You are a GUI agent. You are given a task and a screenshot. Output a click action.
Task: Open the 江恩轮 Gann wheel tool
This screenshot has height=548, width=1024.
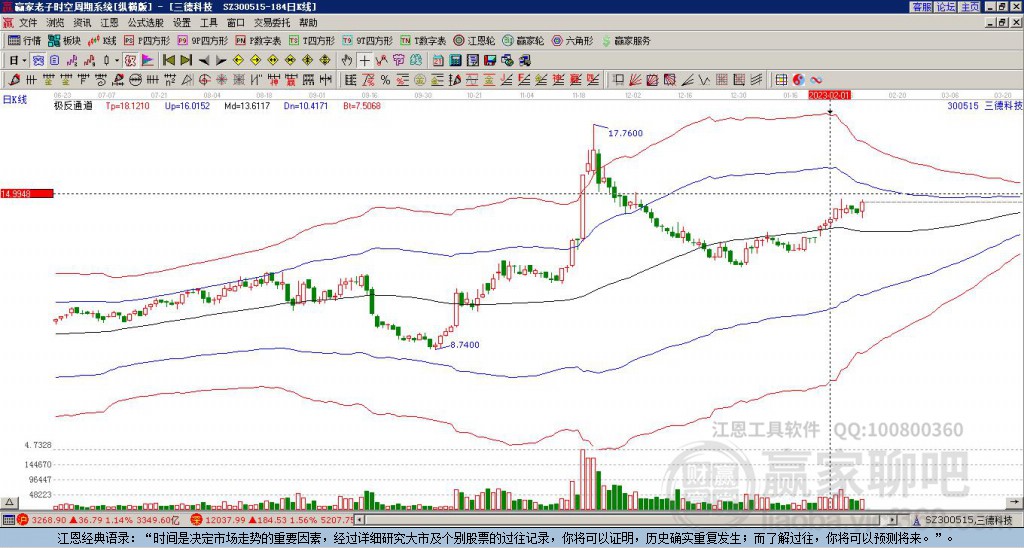476,41
